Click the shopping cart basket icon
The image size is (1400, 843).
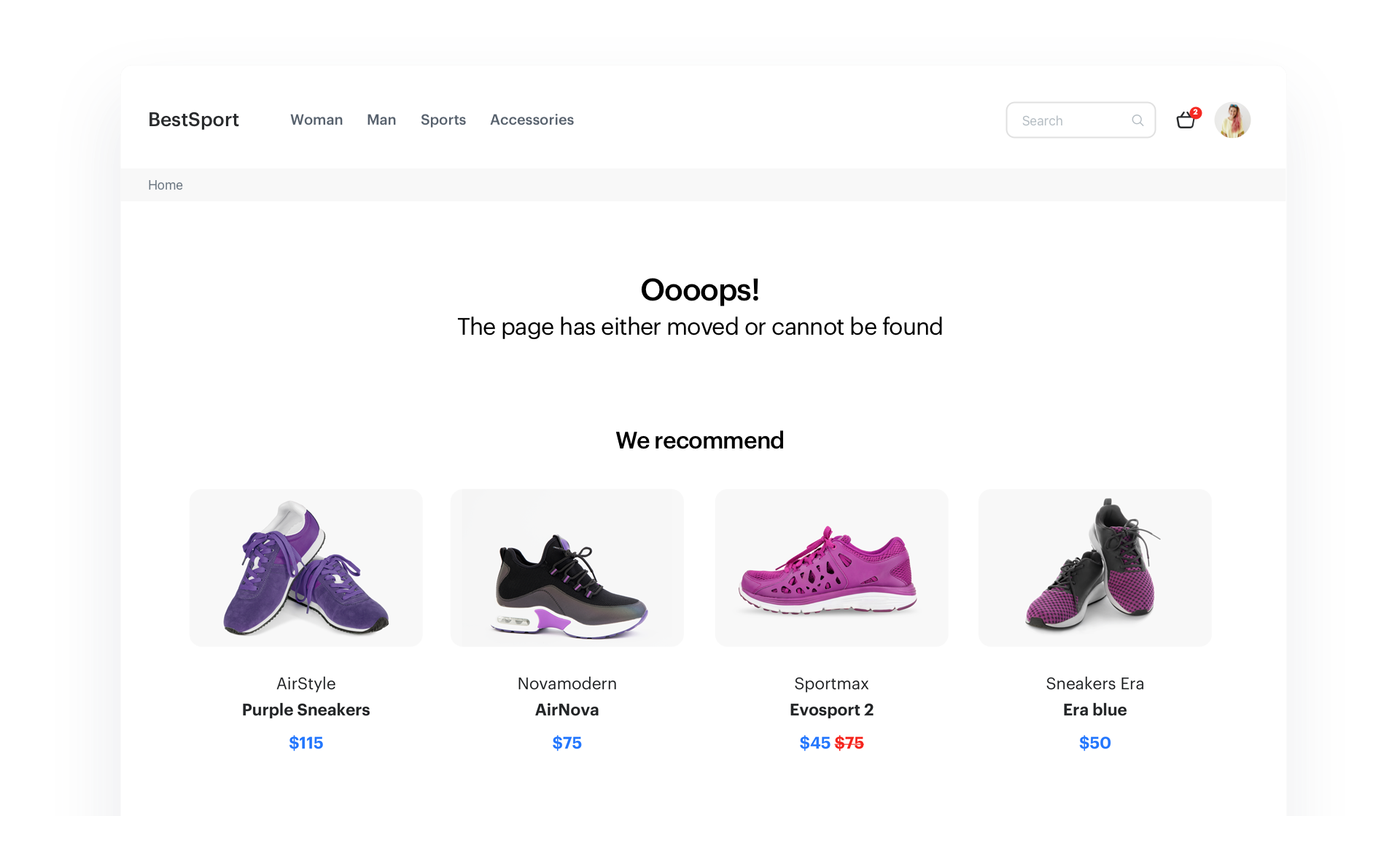coord(1185,120)
